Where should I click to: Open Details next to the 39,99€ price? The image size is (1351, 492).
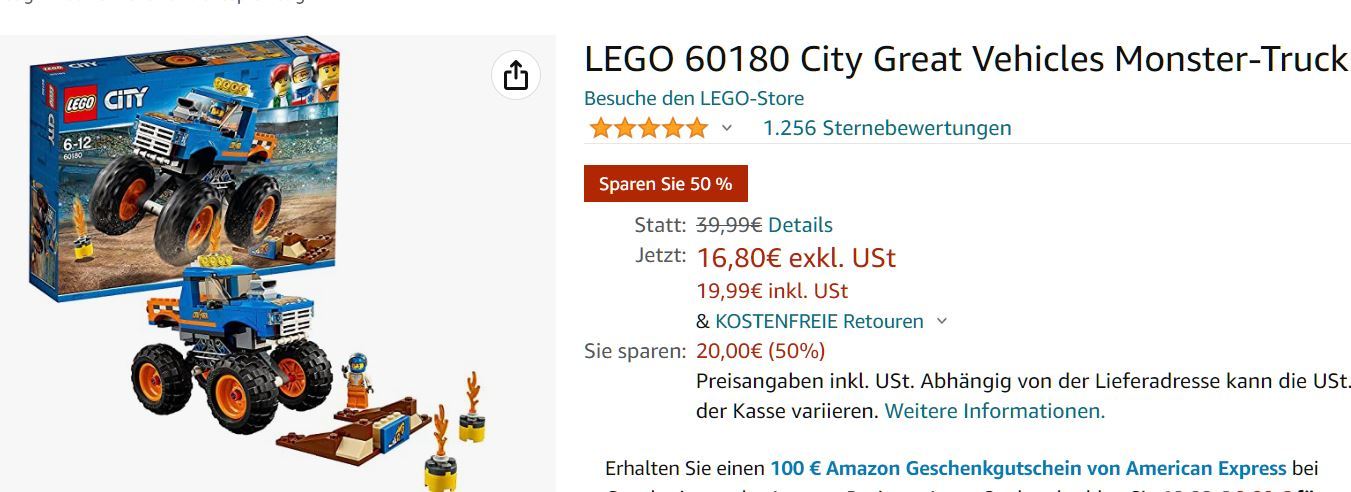(x=800, y=225)
